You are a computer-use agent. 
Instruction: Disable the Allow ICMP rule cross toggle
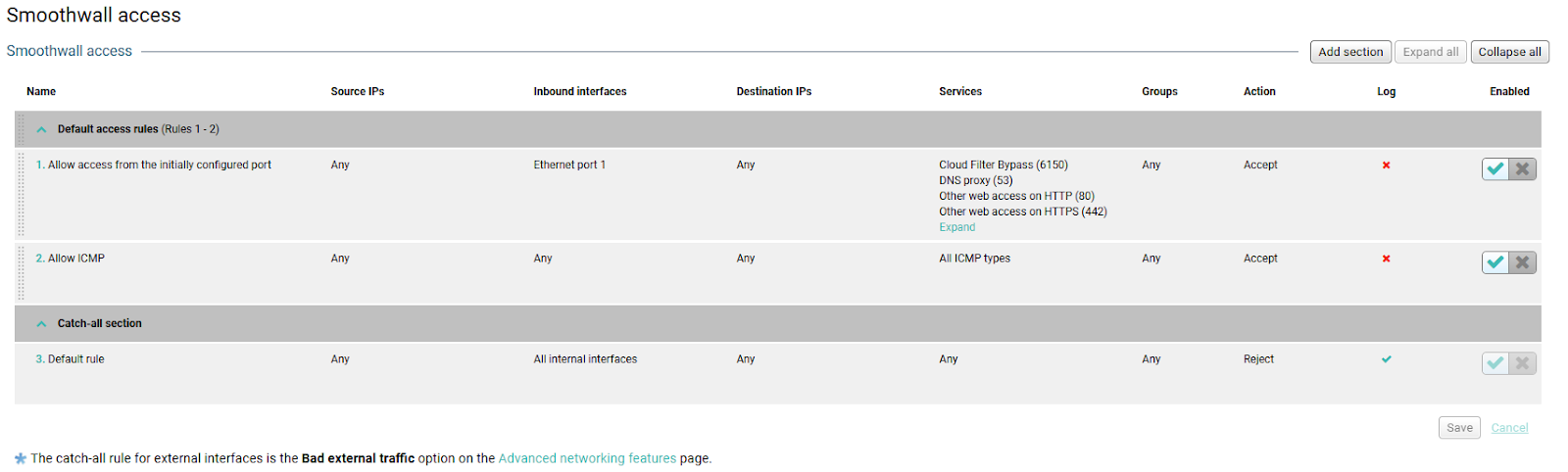1522,262
